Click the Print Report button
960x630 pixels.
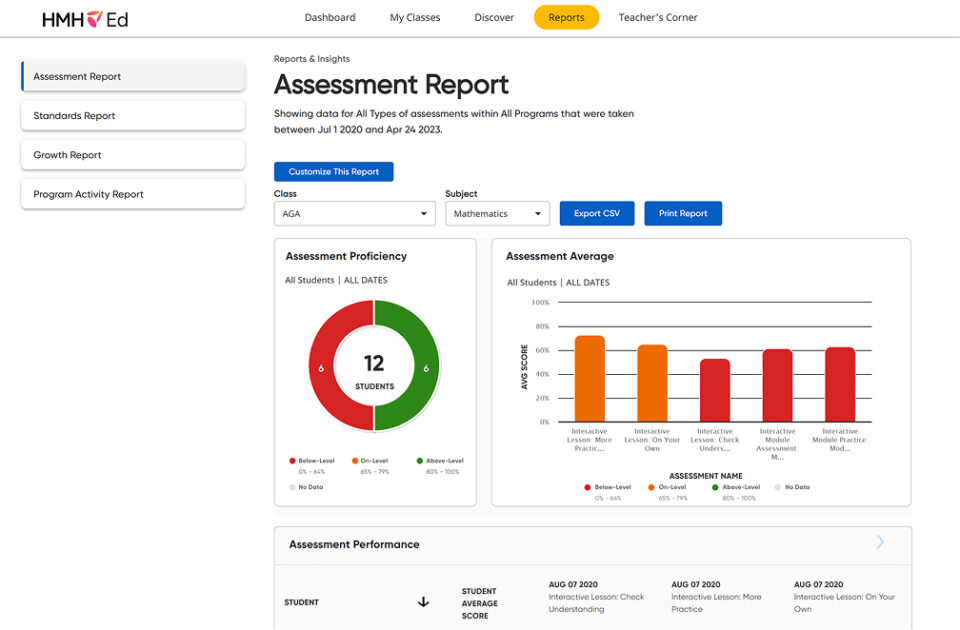pos(683,213)
